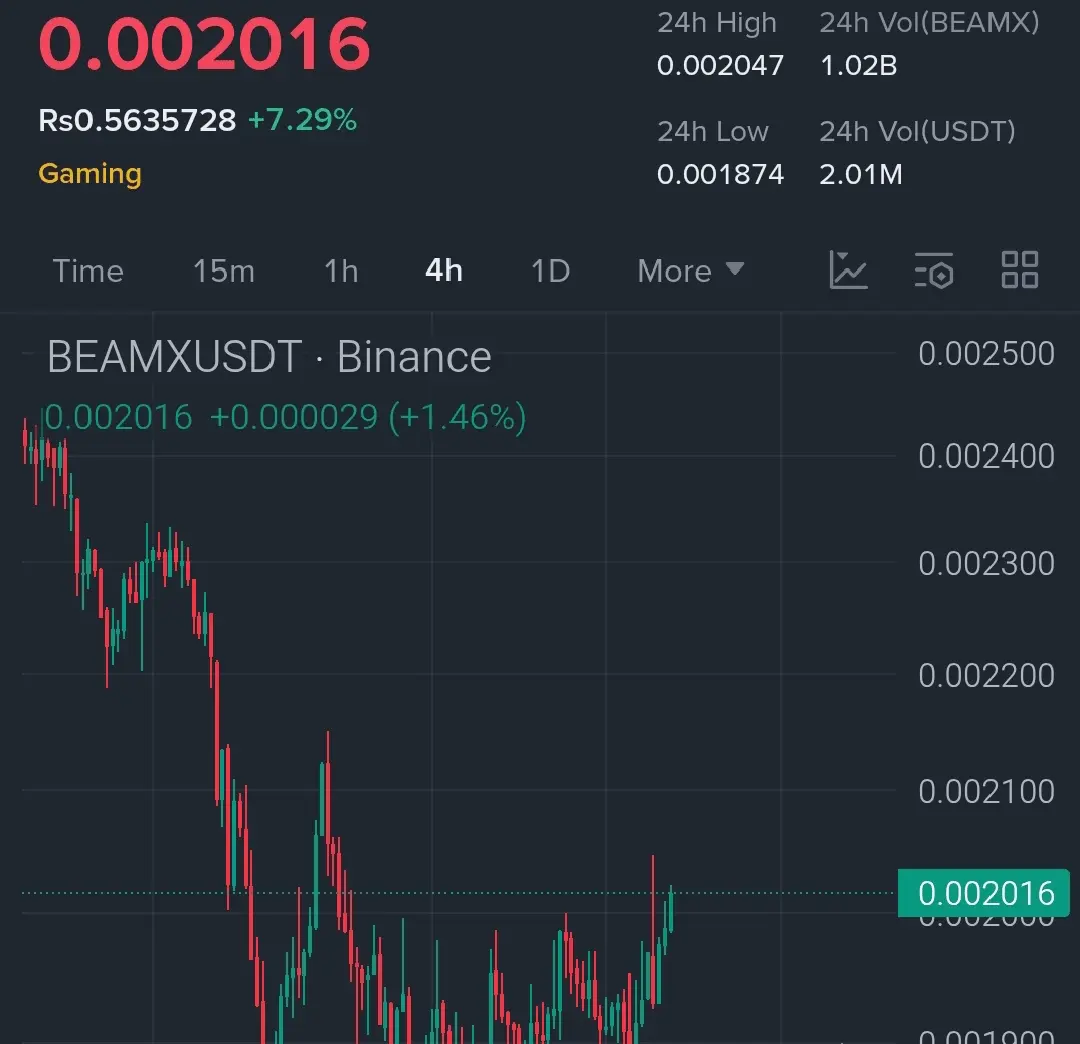Expand the More intervals dropdown
This screenshot has width=1080, height=1044.
(691, 271)
